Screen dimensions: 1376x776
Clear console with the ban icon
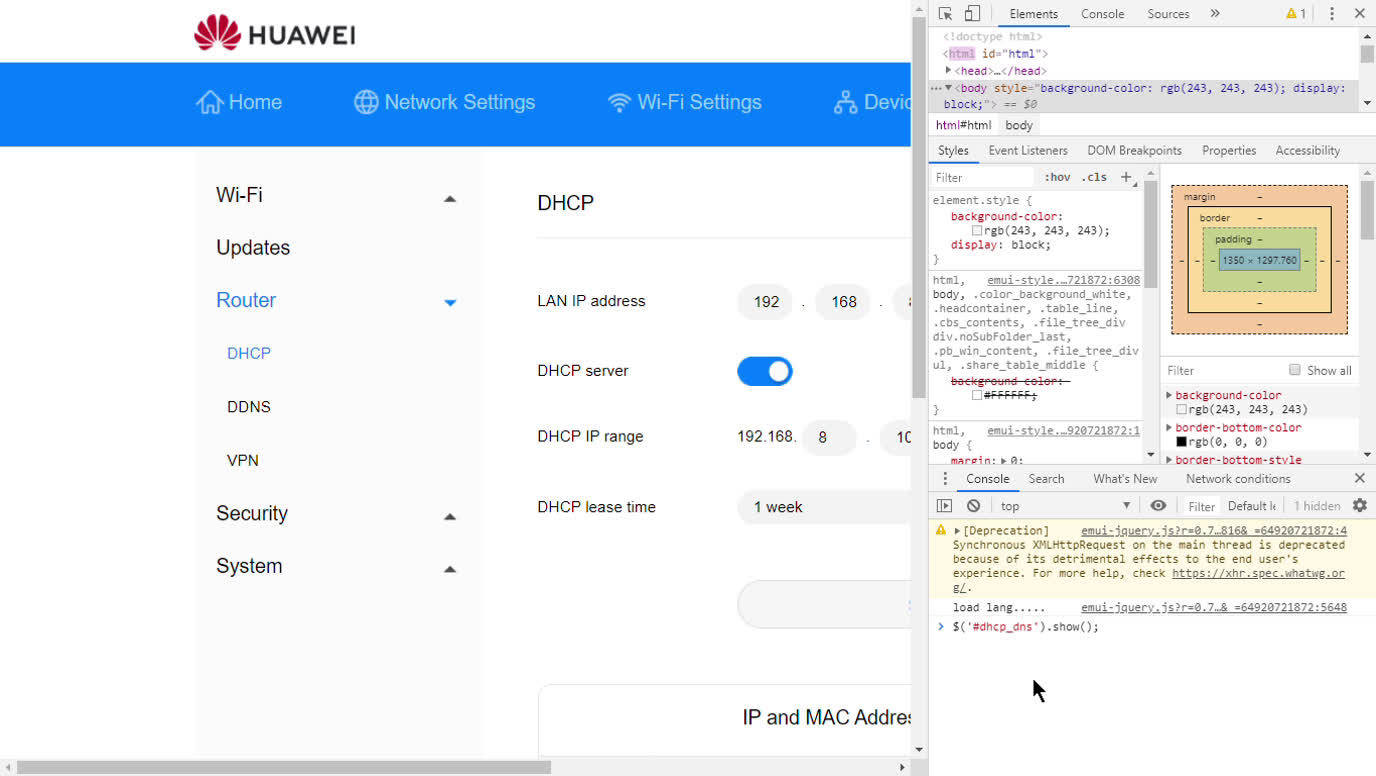click(x=973, y=506)
